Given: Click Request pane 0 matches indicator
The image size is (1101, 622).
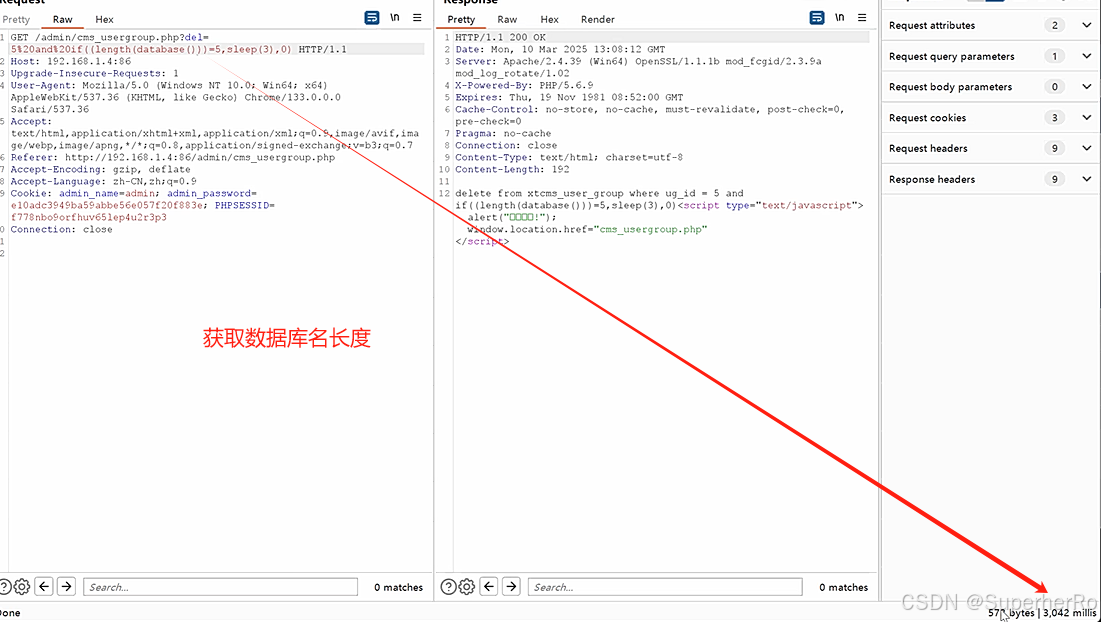Looking at the screenshot, I should tap(398, 587).
